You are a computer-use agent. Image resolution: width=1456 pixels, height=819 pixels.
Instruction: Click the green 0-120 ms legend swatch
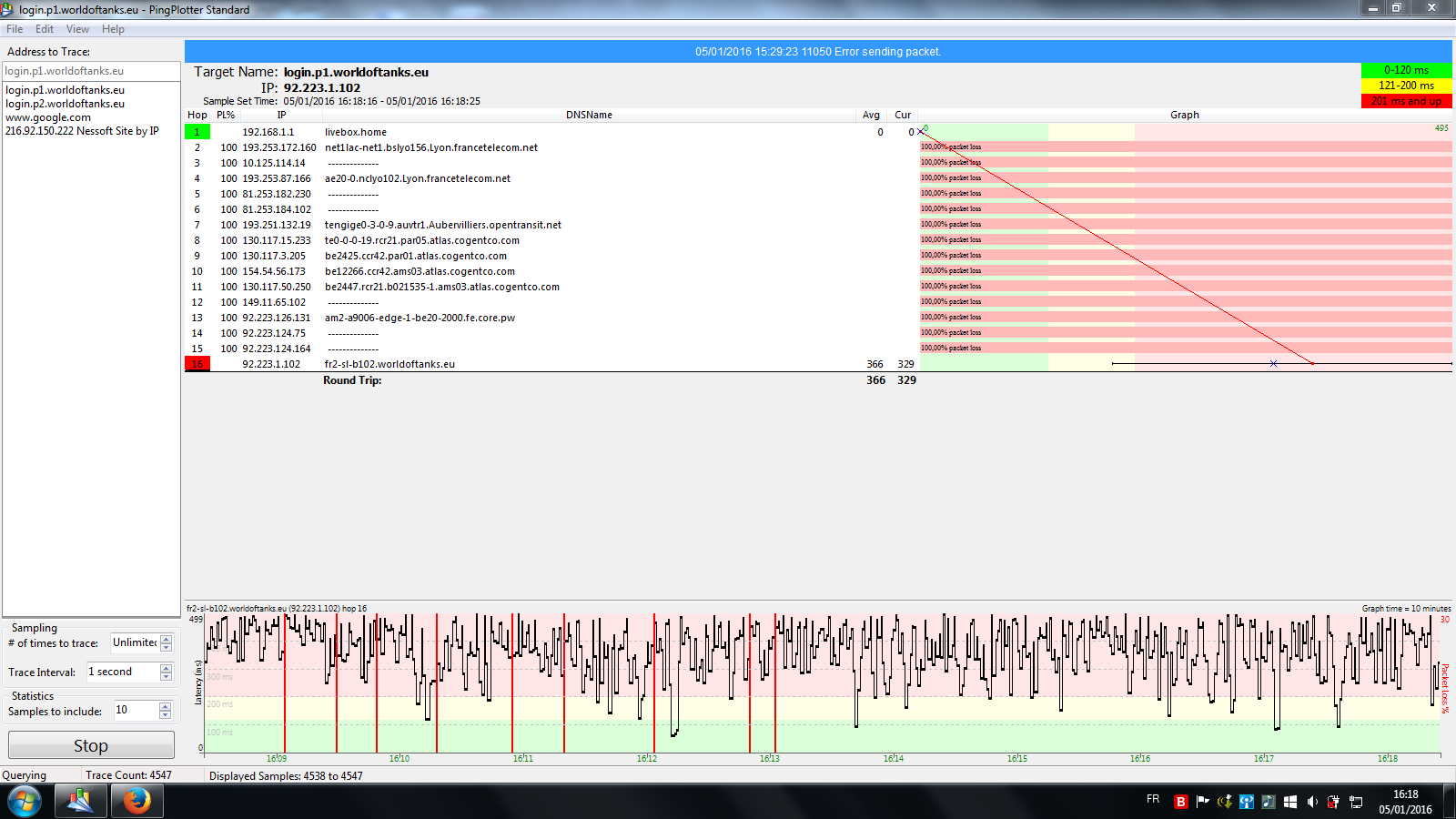click(x=1406, y=70)
